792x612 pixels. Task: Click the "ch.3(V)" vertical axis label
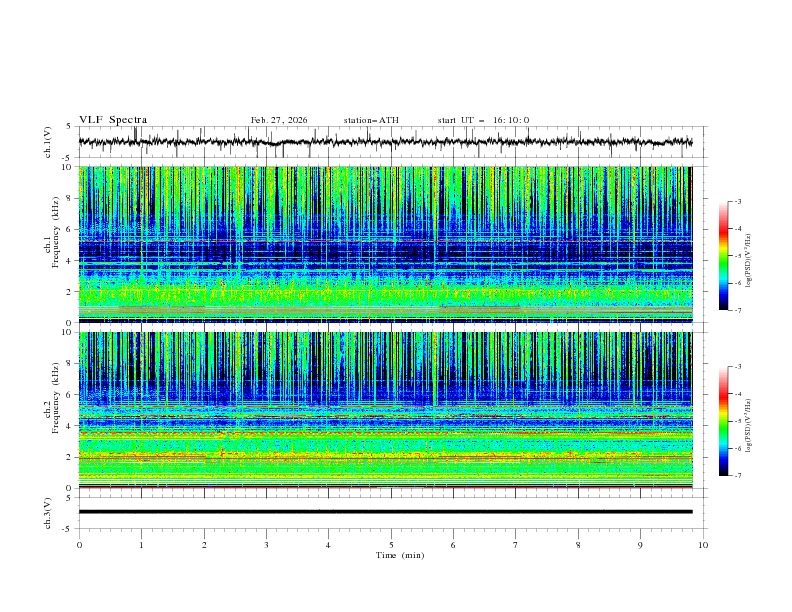pos(48,513)
